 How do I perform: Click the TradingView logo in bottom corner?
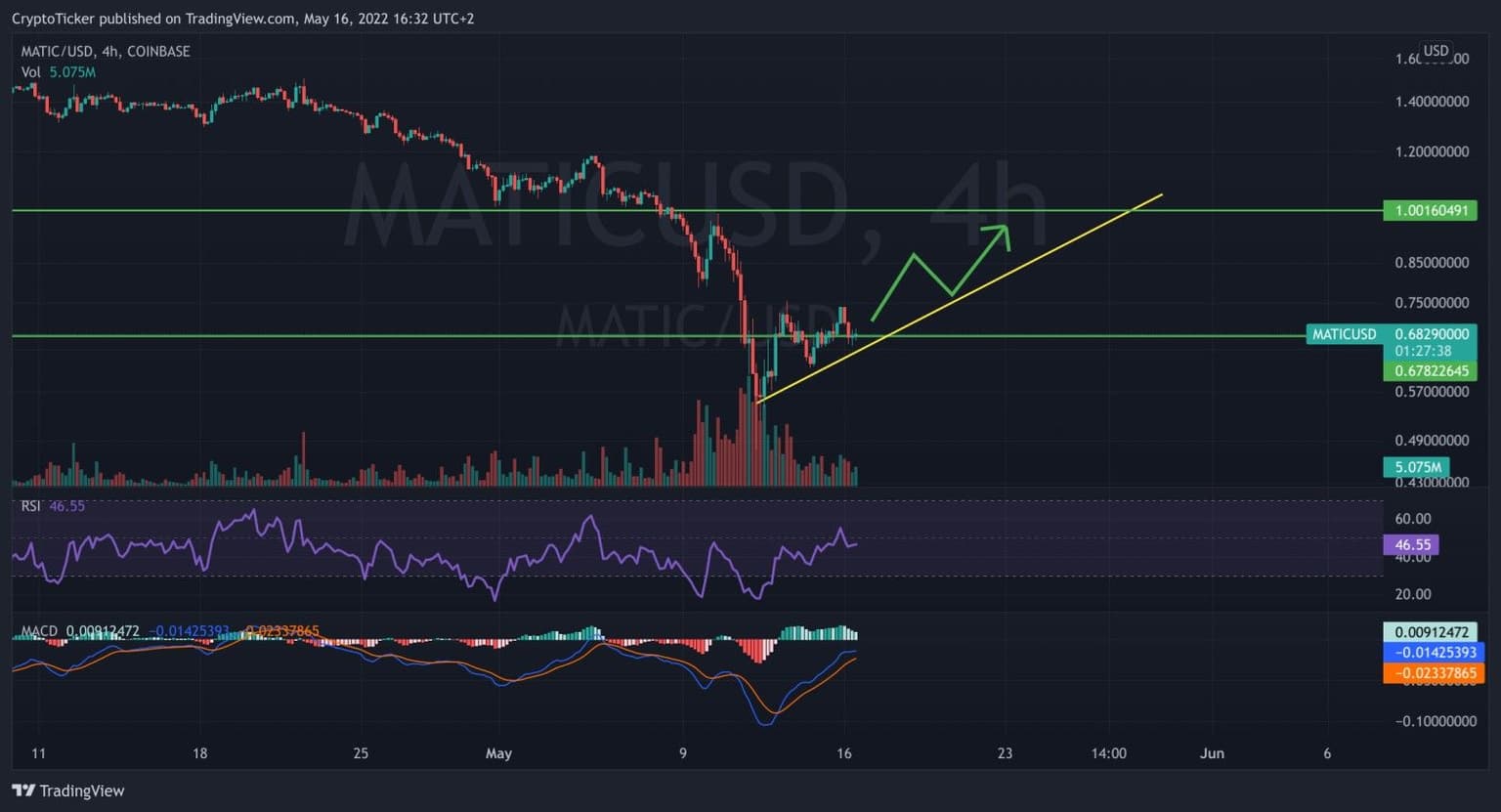[68, 791]
